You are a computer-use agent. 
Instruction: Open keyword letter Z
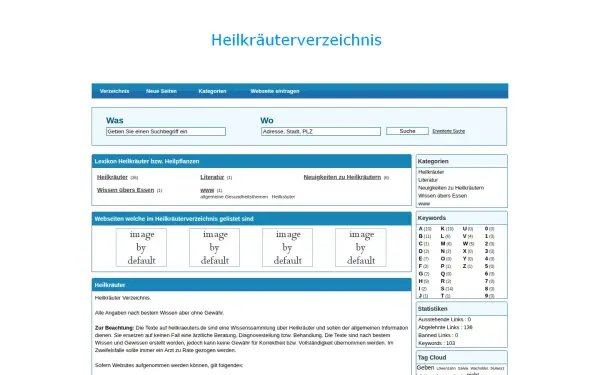(465, 266)
